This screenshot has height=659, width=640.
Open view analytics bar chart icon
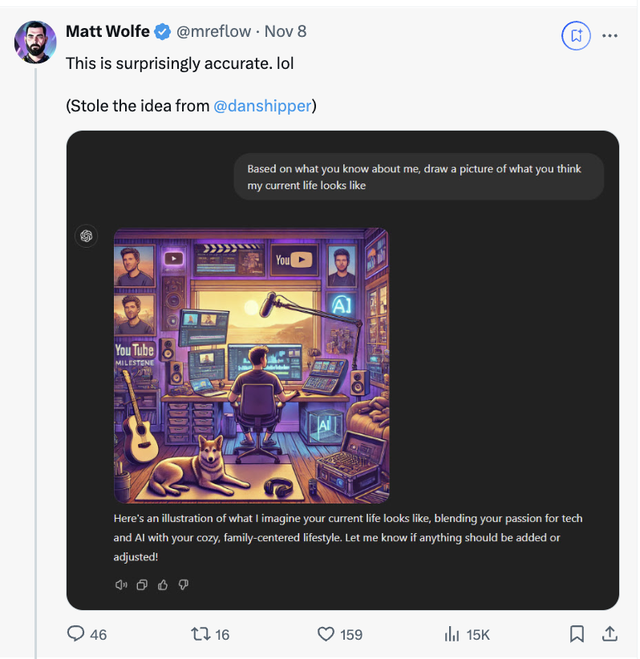[x=451, y=634]
